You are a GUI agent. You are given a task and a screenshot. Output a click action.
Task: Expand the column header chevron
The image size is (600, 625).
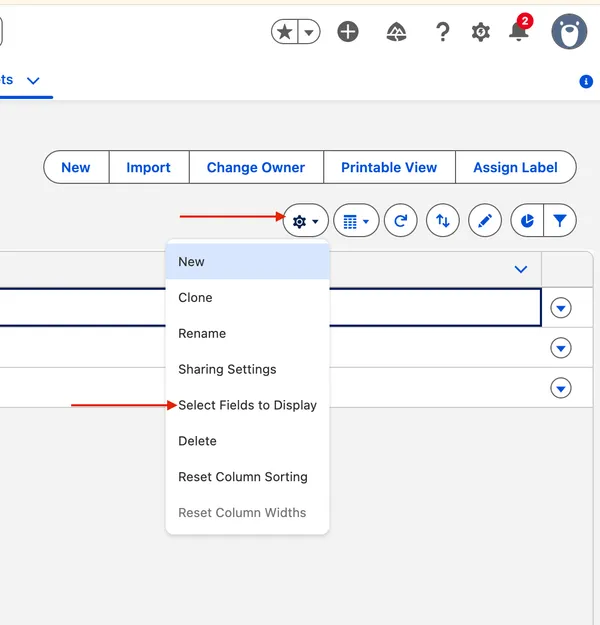(520, 269)
